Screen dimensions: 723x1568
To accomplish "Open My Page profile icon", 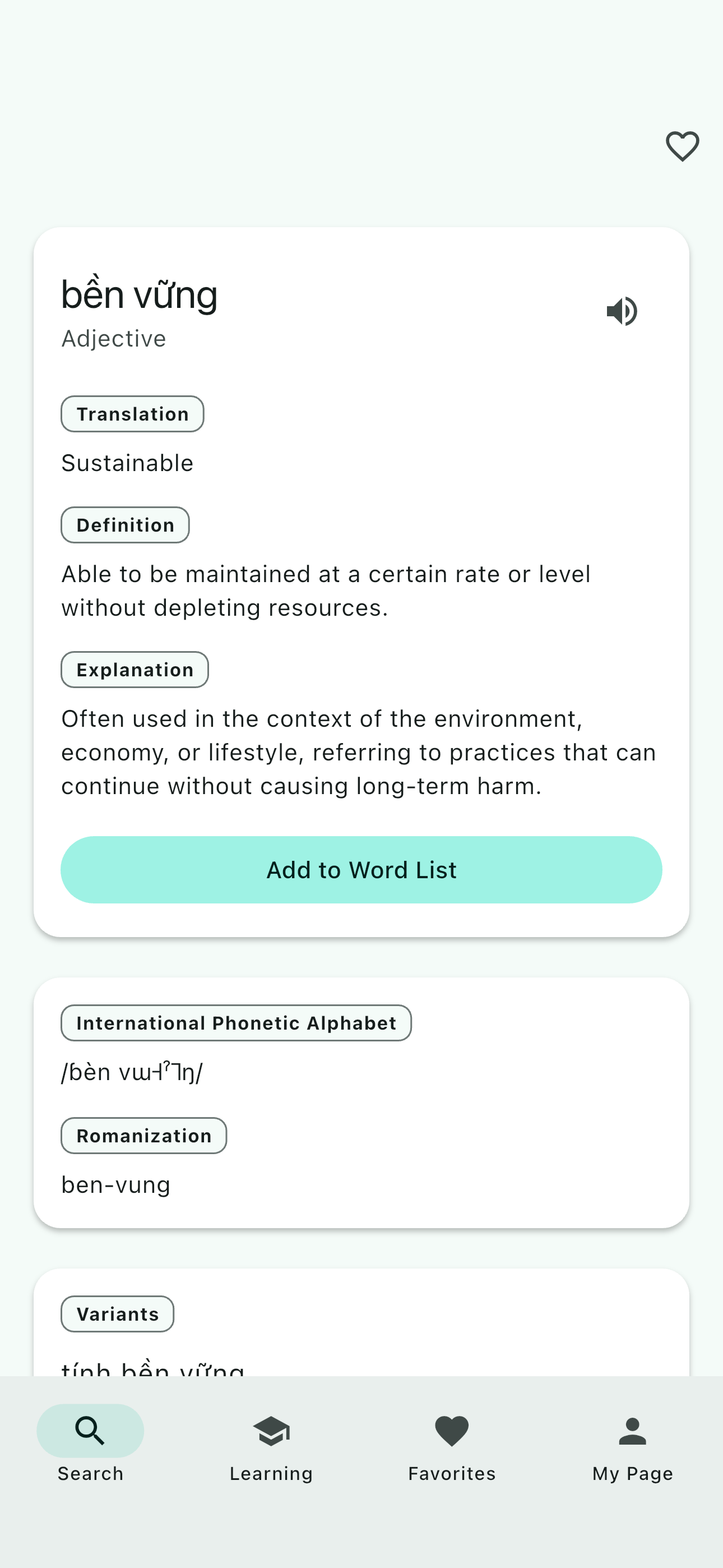I will click(x=632, y=1432).
